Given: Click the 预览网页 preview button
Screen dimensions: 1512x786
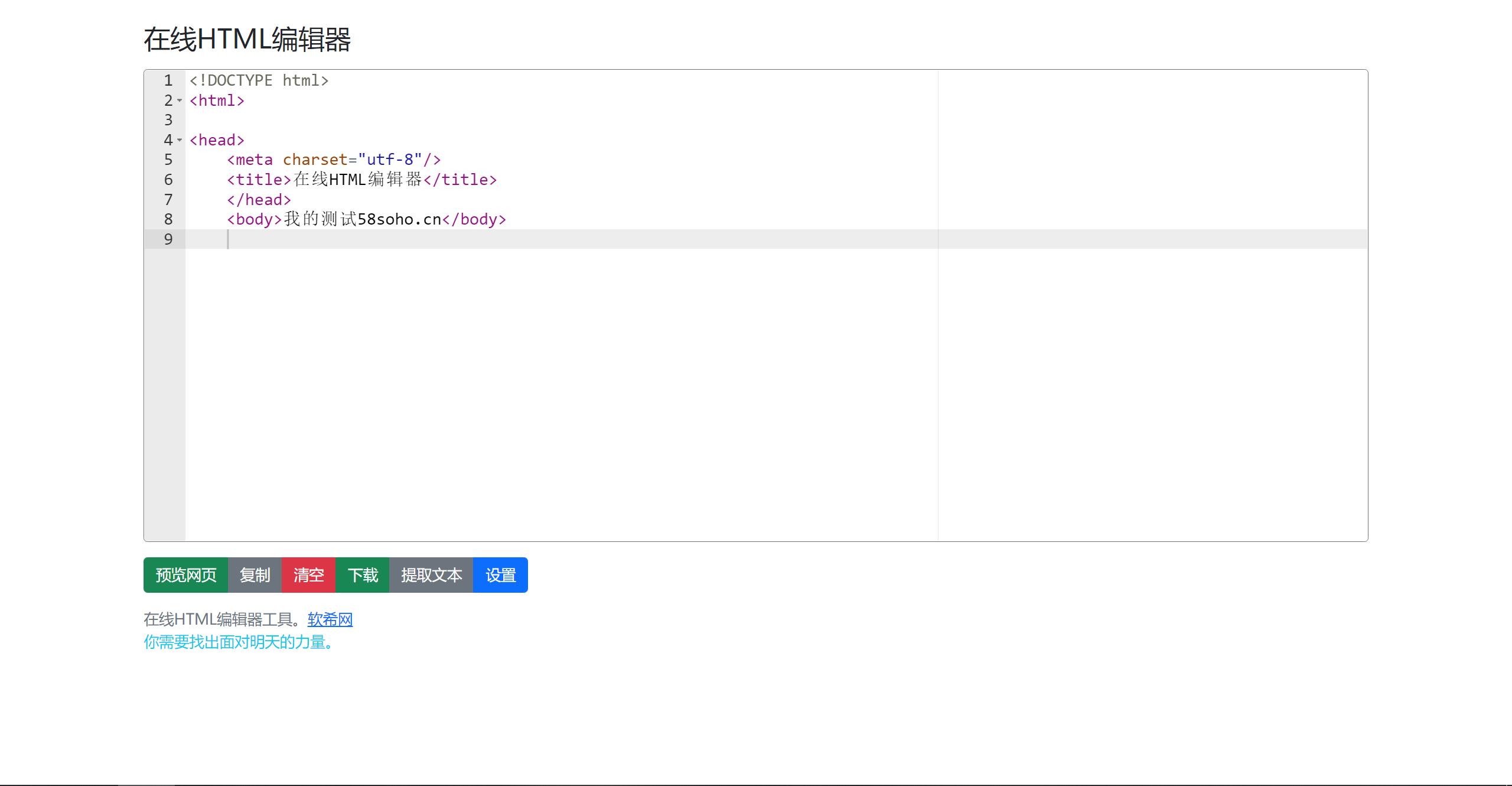Looking at the screenshot, I should coord(185,575).
